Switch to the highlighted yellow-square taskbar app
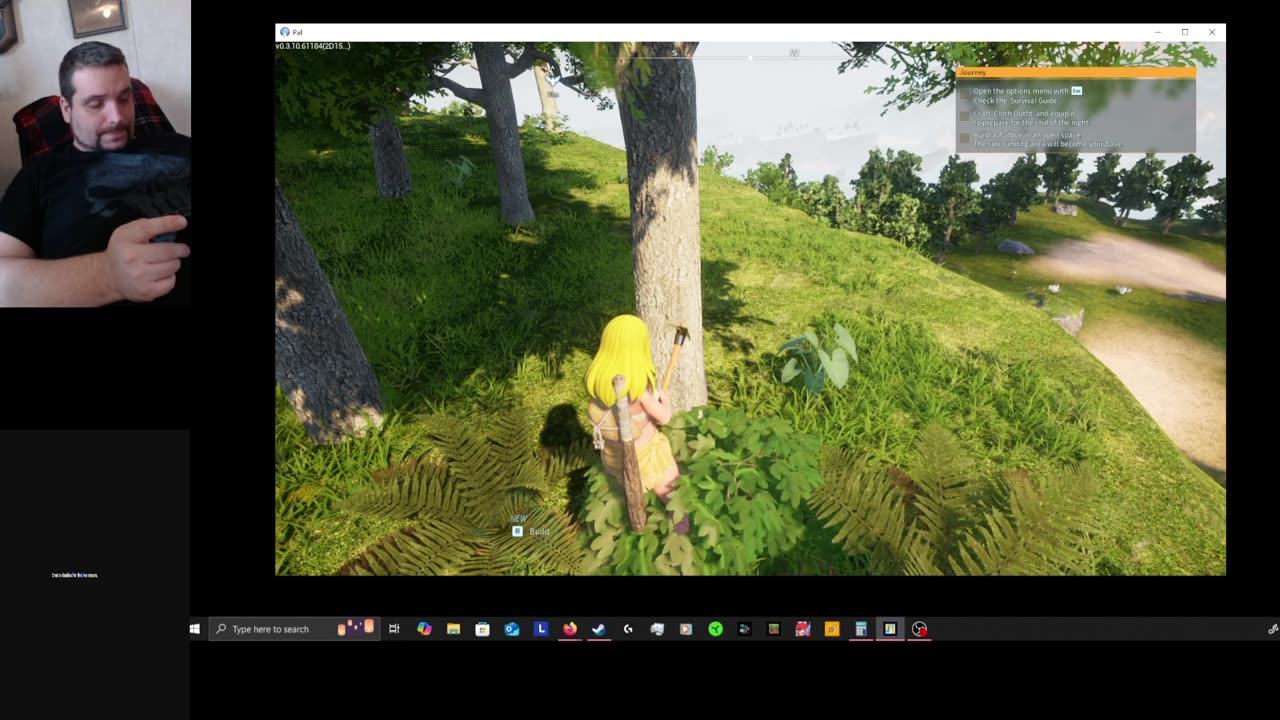 (890, 629)
